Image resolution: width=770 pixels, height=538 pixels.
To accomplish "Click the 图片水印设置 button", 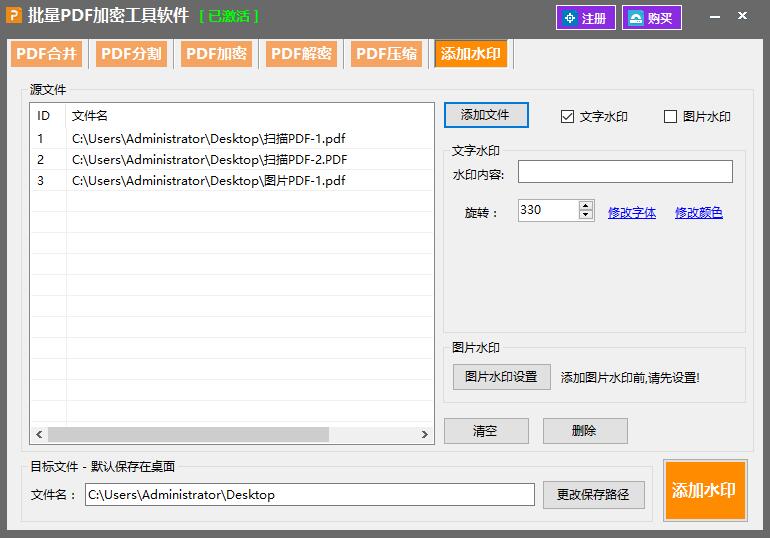I will pyautogui.click(x=501, y=377).
